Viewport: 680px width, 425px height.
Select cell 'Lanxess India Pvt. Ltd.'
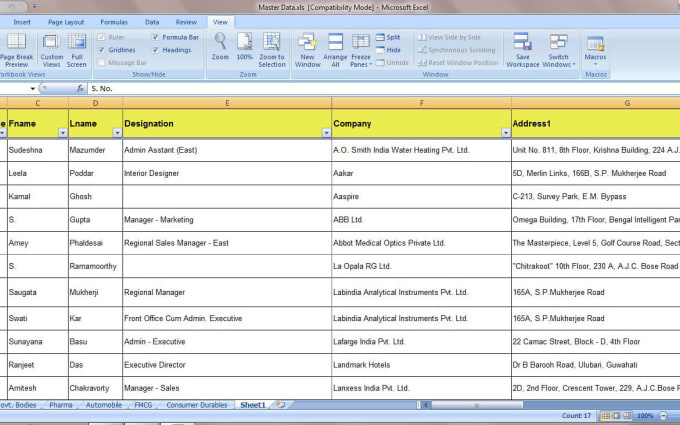pos(422,388)
